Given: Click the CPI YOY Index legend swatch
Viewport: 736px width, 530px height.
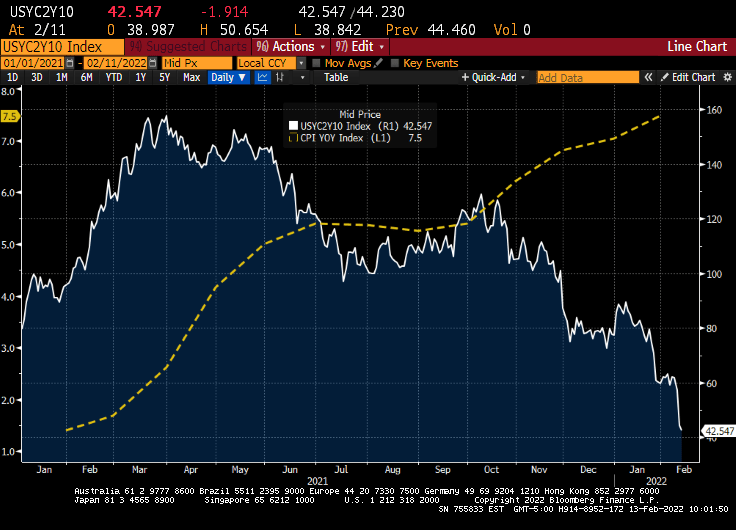Looking at the screenshot, I should click(293, 138).
